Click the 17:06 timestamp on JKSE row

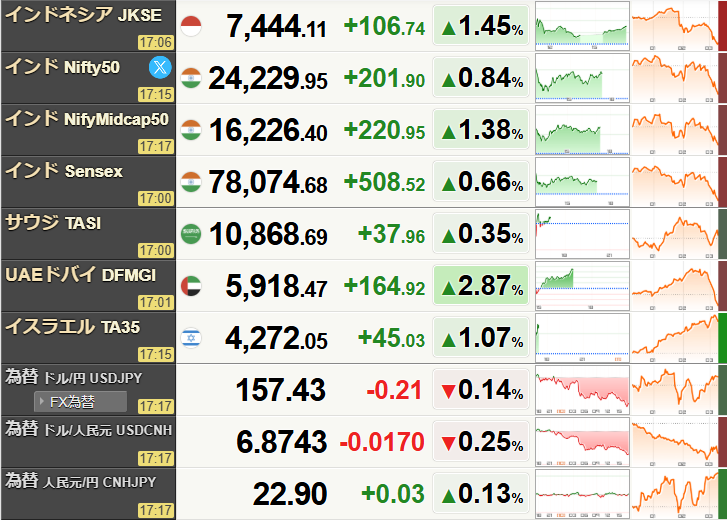[x=156, y=43]
